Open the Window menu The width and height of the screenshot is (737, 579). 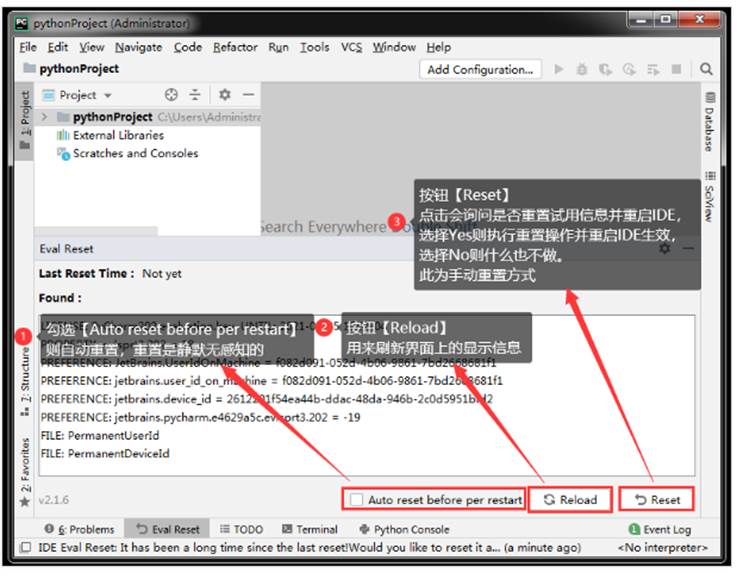coord(394,47)
